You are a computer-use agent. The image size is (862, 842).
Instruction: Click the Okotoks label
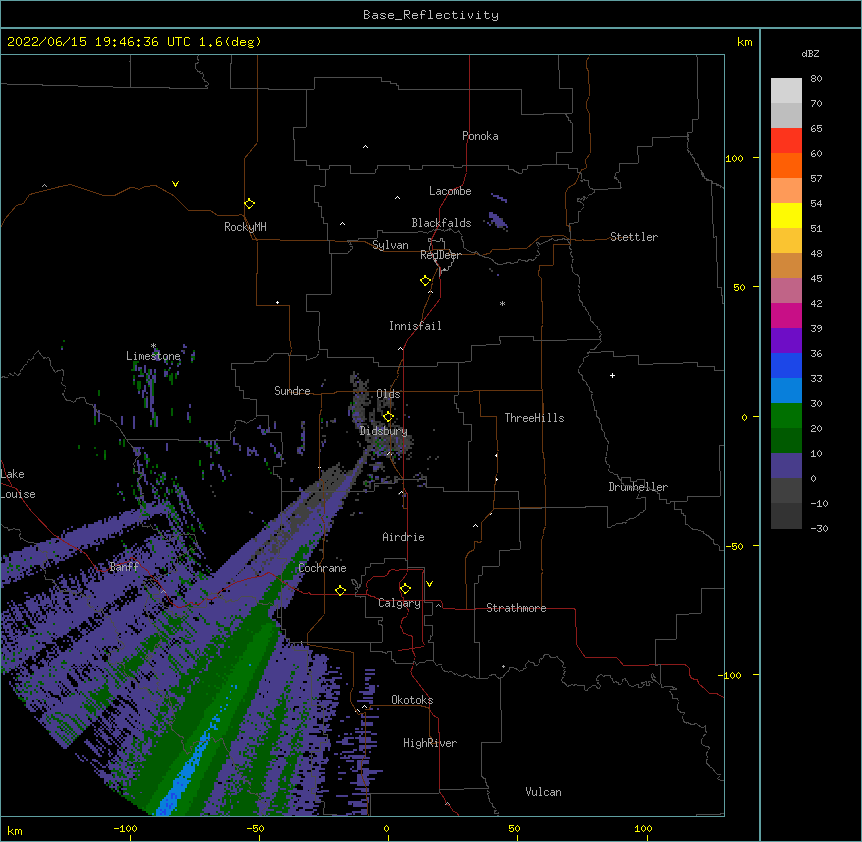412,700
